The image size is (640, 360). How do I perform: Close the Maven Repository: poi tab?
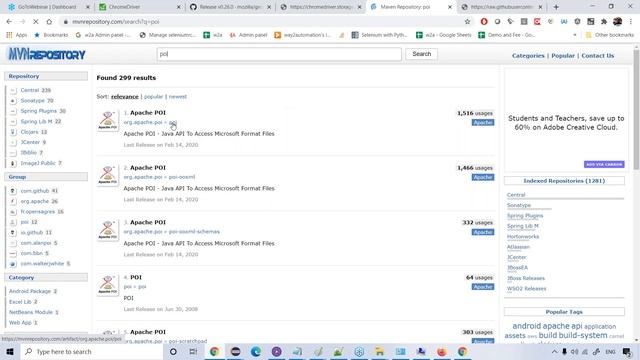click(450, 7)
